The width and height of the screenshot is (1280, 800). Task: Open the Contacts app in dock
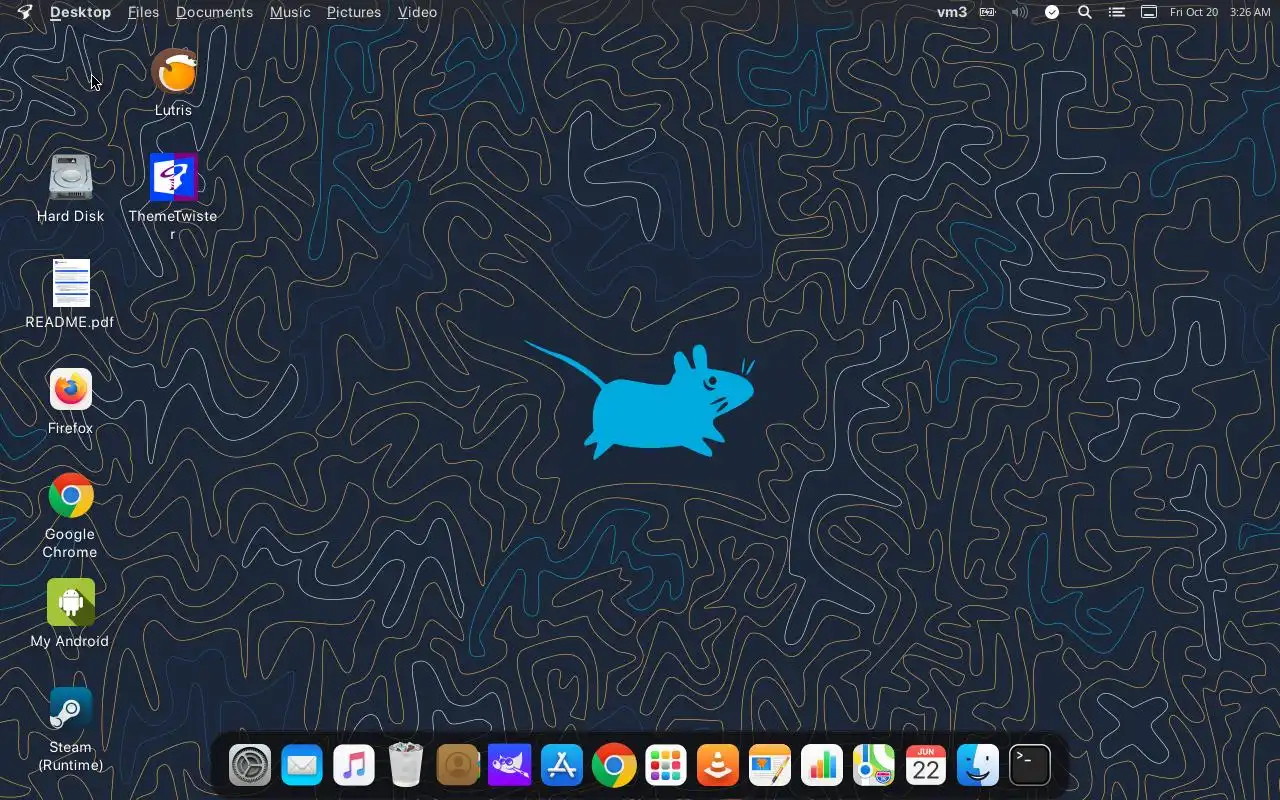458,767
